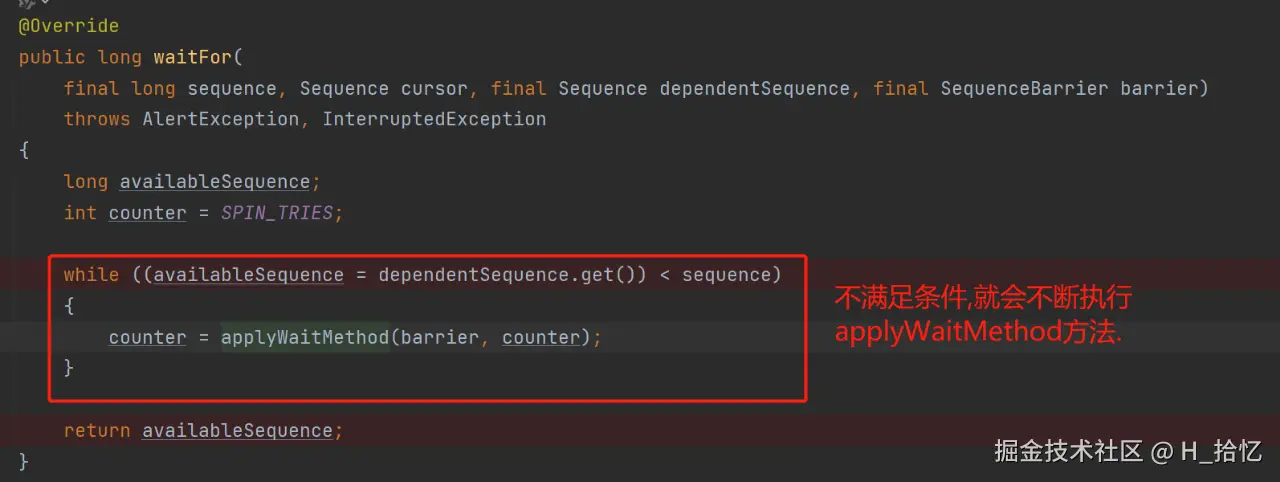The width and height of the screenshot is (1280, 482).
Task: Select the AlertException type in throws clause
Action: (x=221, y=119)
